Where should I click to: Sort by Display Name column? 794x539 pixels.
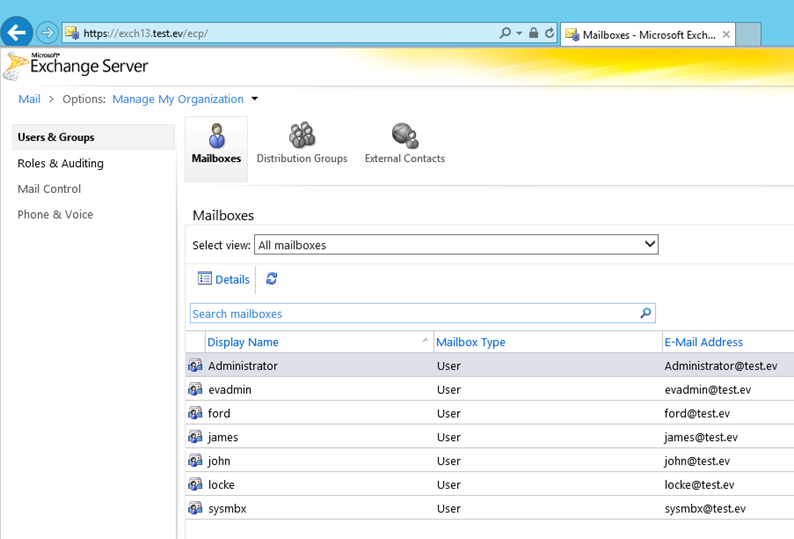pos(243,342)
